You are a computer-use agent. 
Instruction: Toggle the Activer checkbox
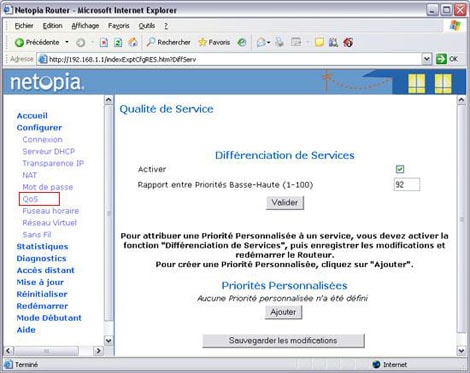pos(400,169)
